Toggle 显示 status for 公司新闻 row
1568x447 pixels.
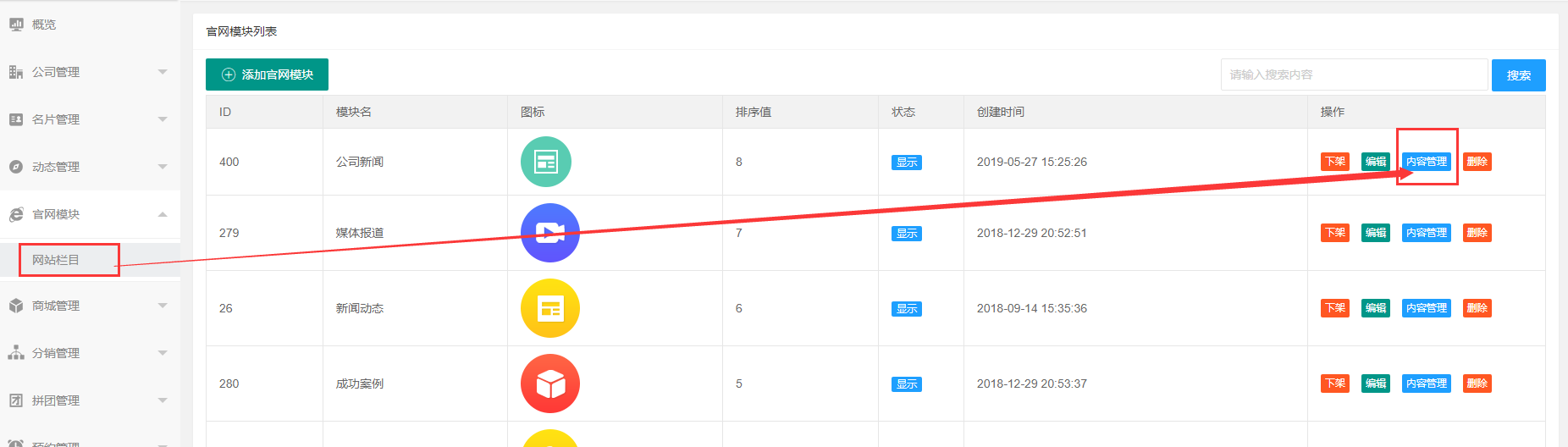click(906, 163)
